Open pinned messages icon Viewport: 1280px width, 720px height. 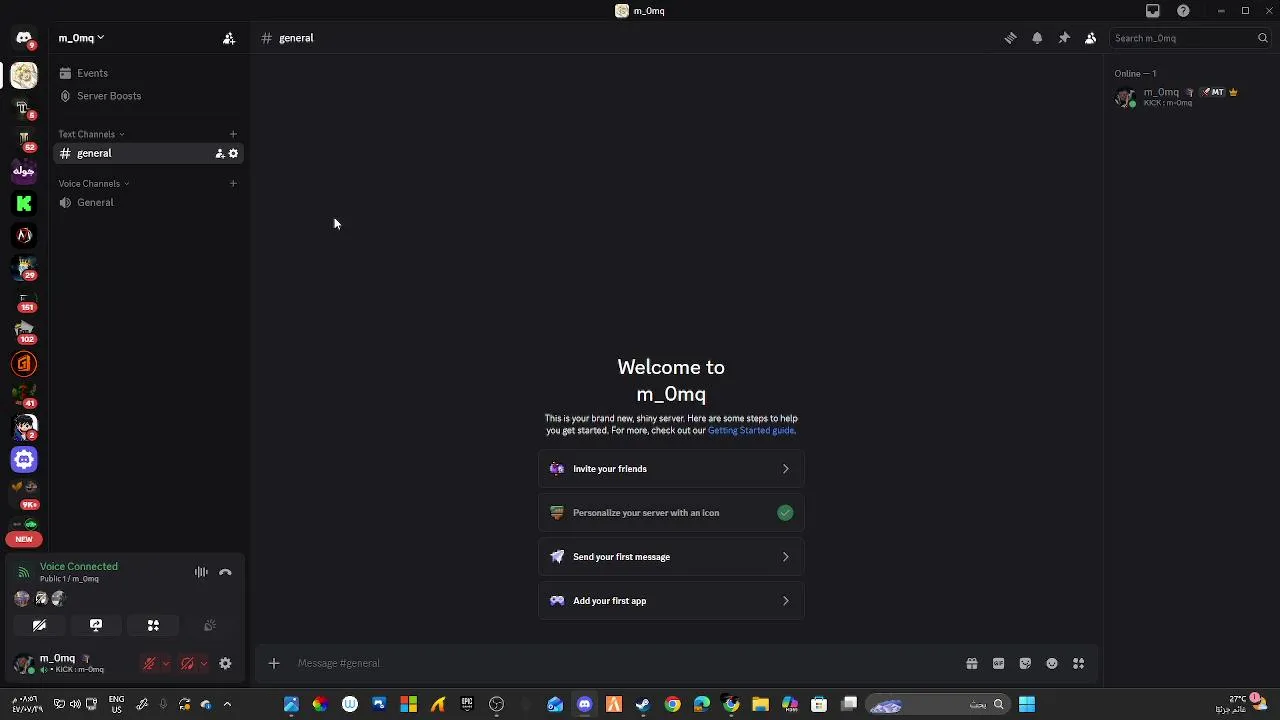click(x=1064, y=38)
